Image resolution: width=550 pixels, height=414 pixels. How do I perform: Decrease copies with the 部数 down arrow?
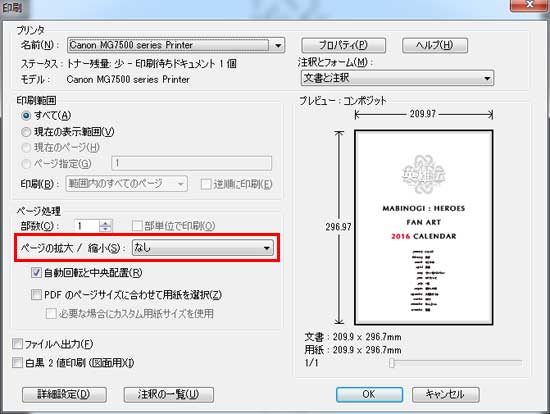pos(105,229)
